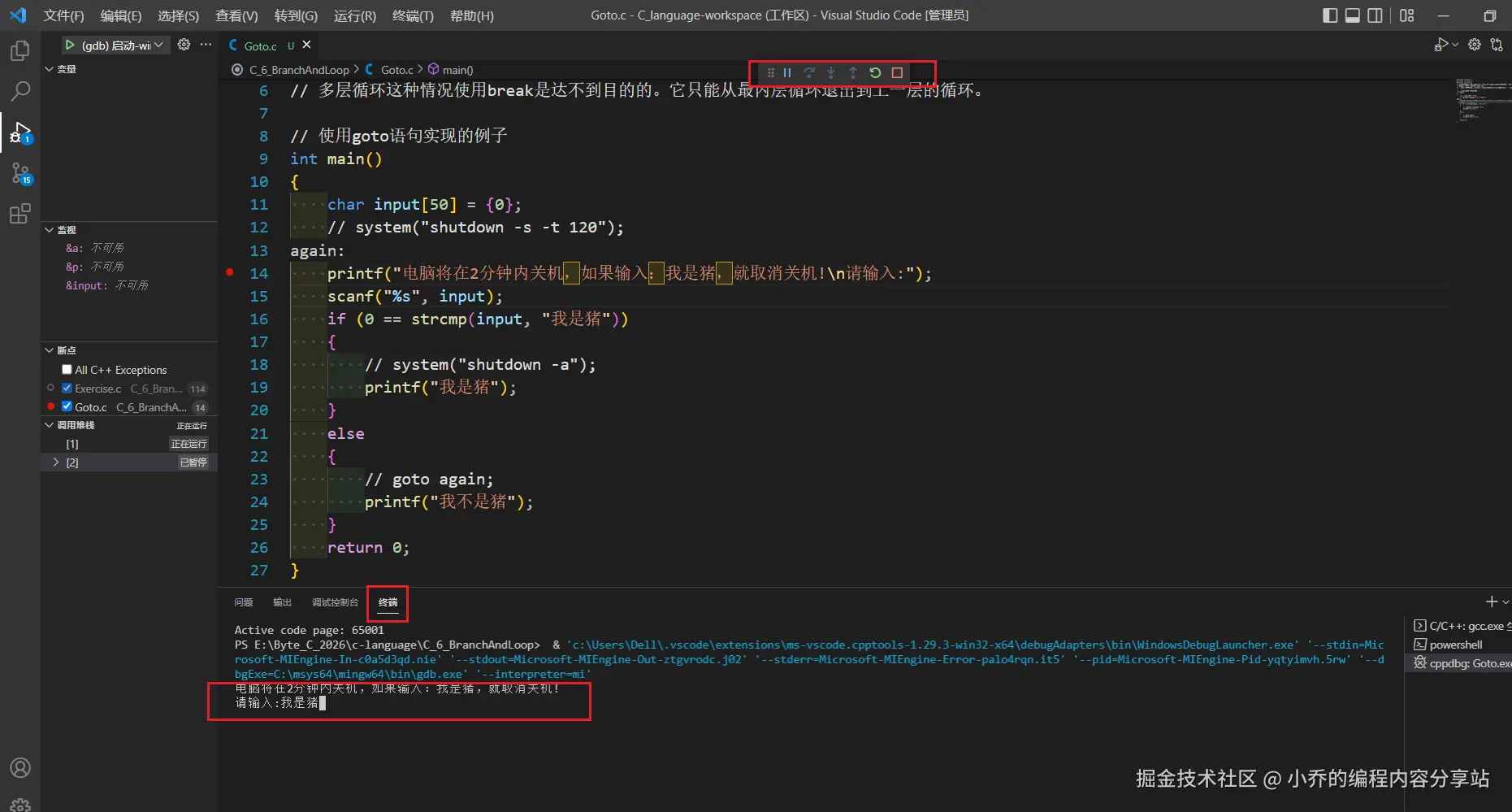
Task: Start debugging with green play button
Action: [x=70, y=45]
